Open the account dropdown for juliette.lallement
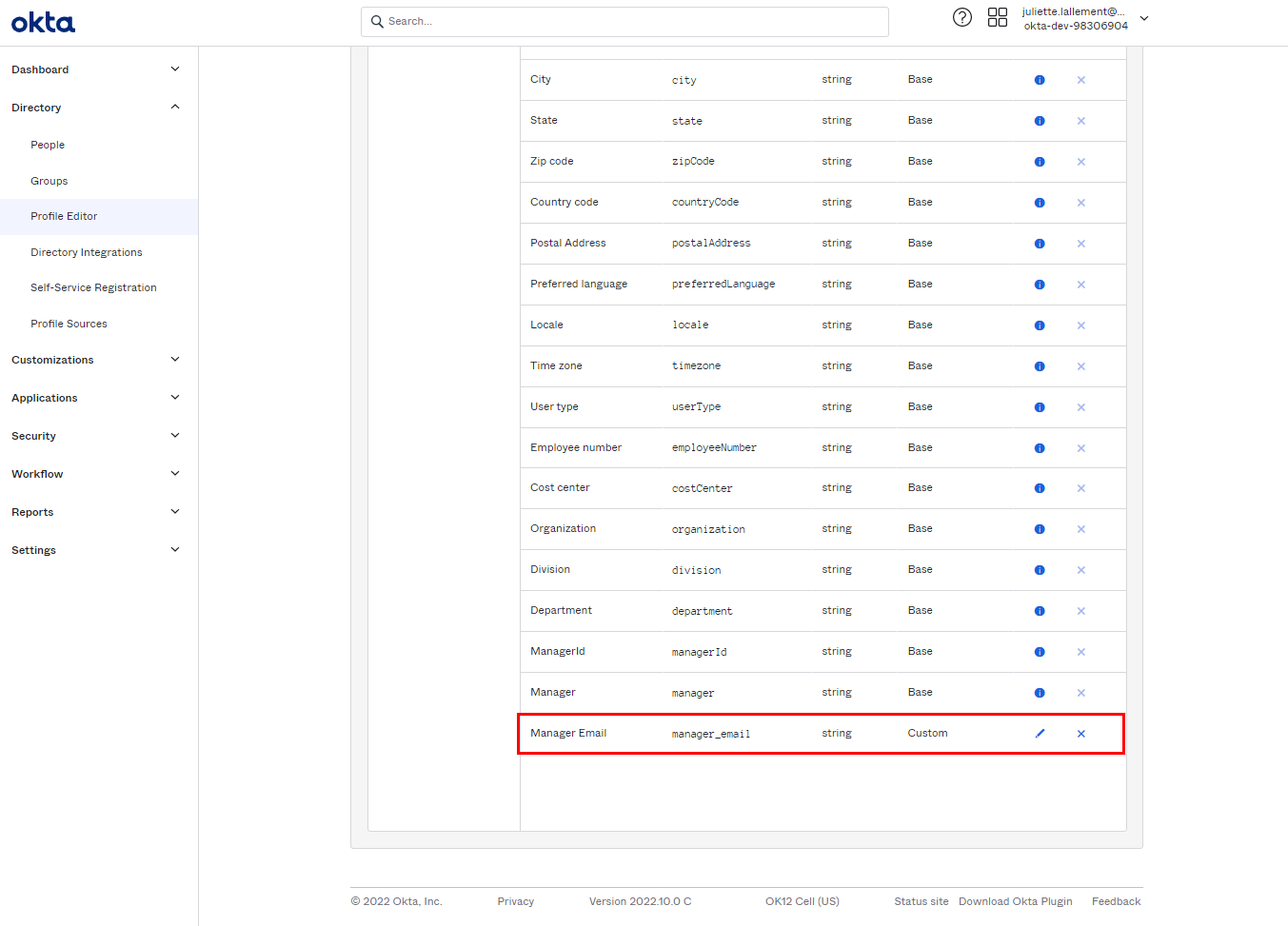This screenshot has width=1288, height=926. (1143, 17)
